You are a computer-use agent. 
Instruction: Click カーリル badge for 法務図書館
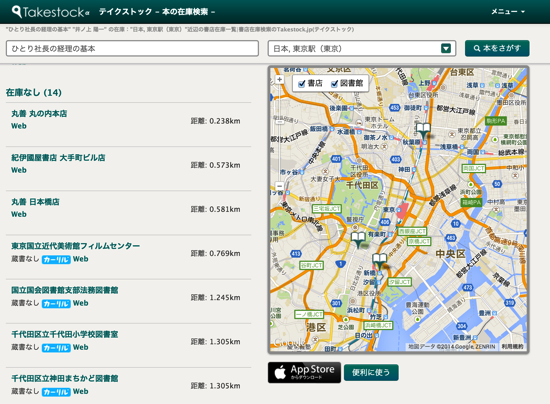coord(56,304)
